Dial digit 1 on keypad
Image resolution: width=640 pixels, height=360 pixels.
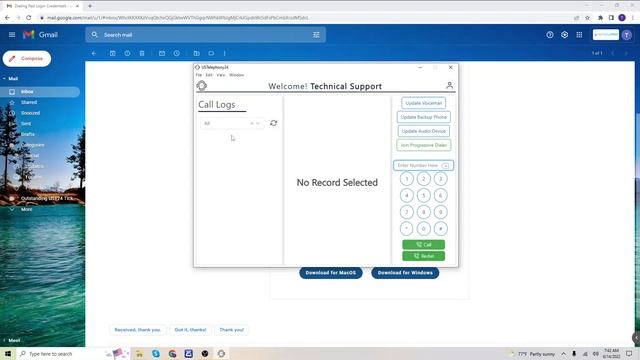tap(407, 179)
